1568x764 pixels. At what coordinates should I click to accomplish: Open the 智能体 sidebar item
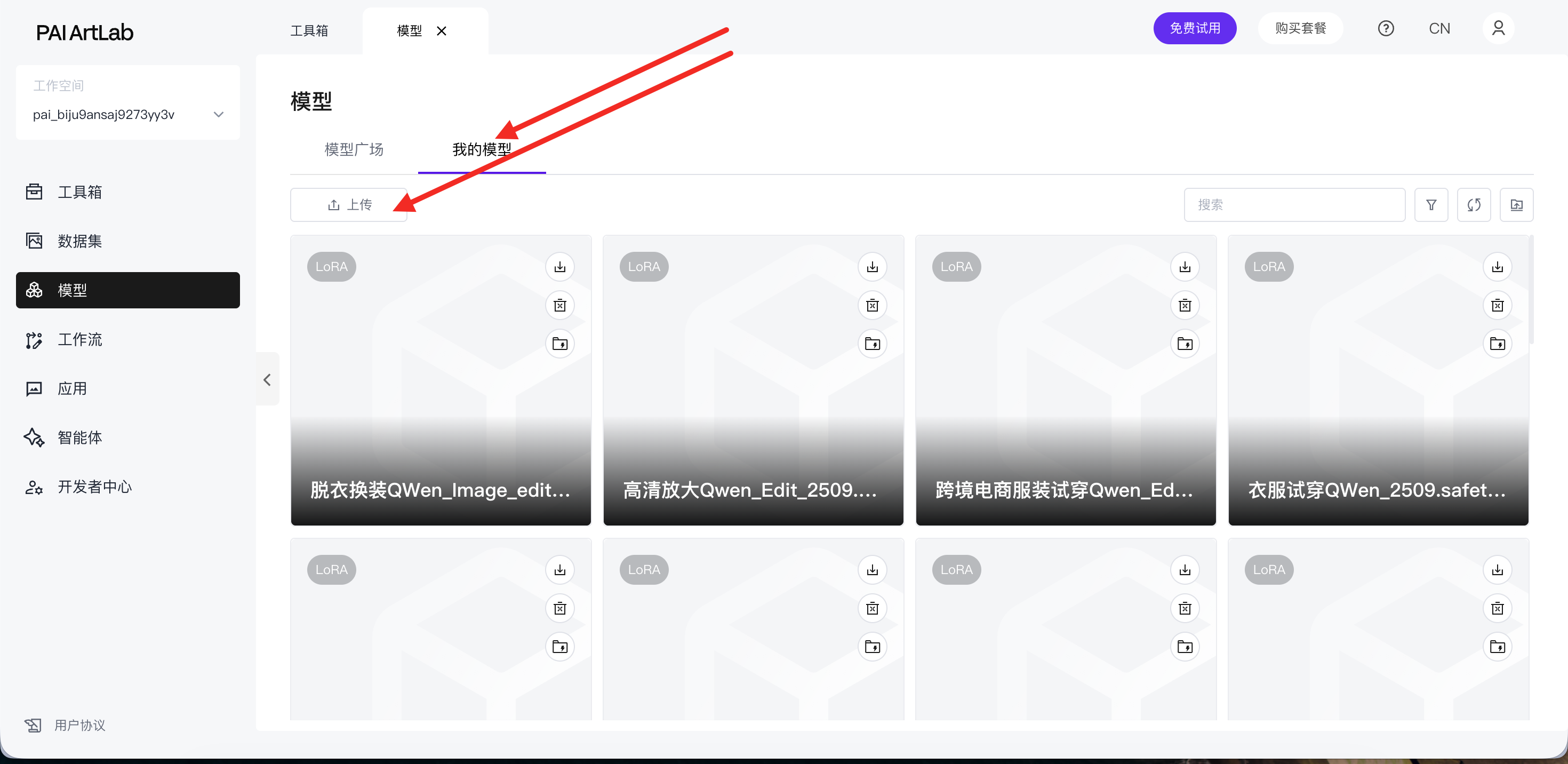(128, 437)
